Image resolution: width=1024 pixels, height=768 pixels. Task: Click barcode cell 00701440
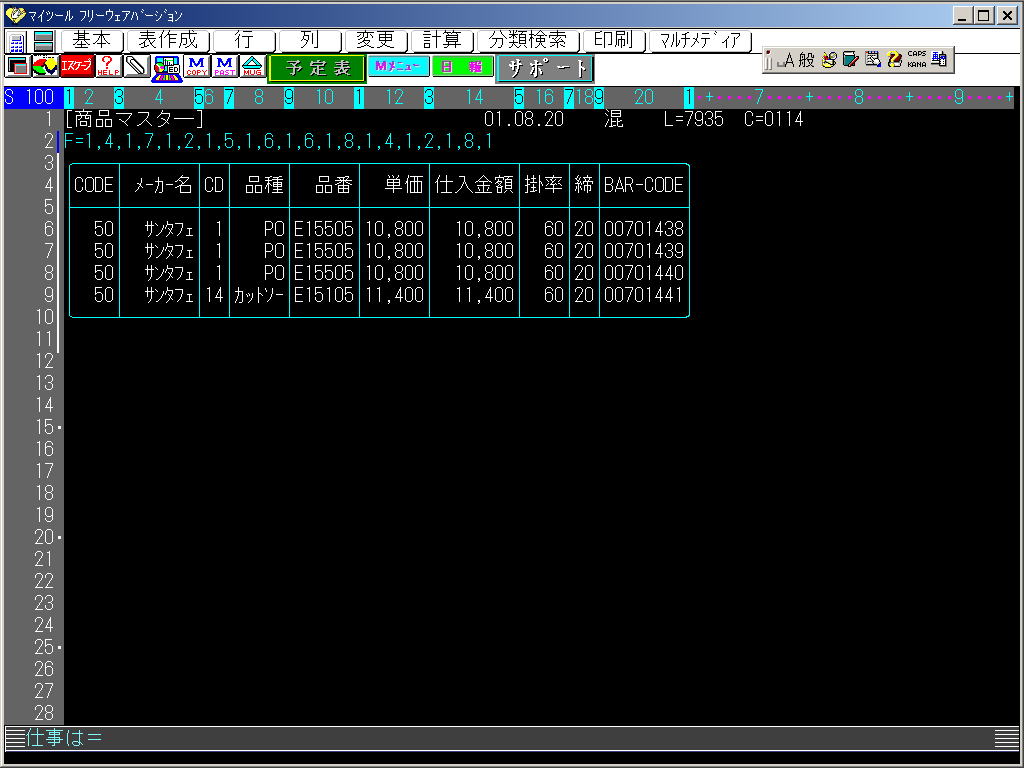644,273
